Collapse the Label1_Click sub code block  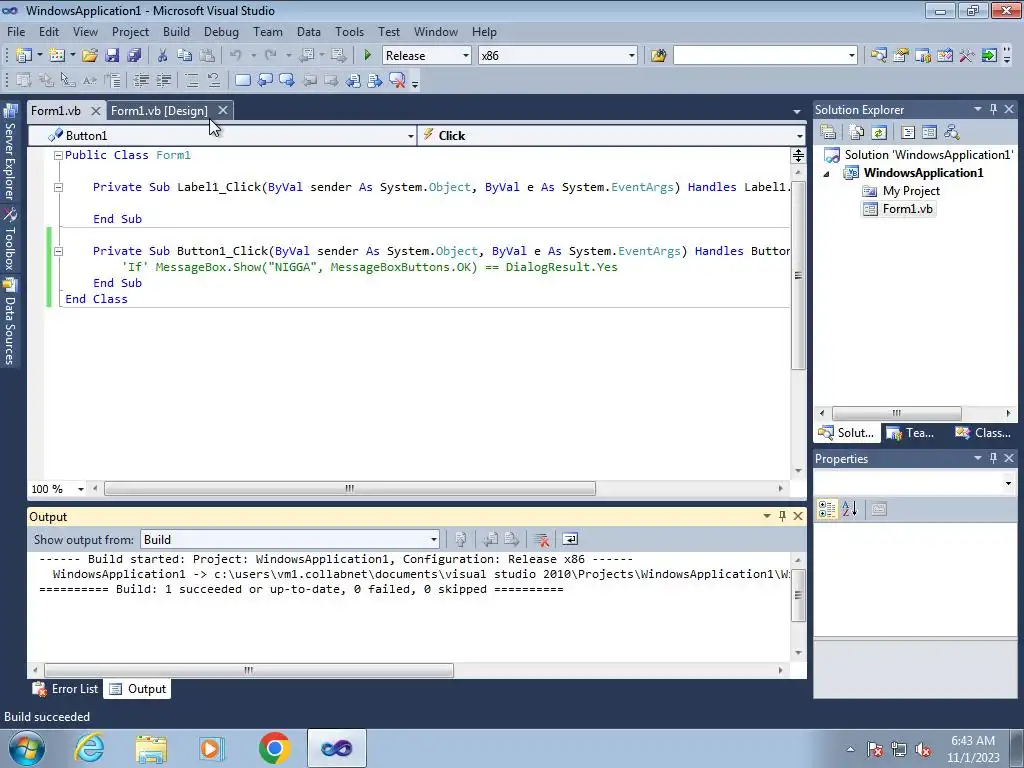point(58,187)
